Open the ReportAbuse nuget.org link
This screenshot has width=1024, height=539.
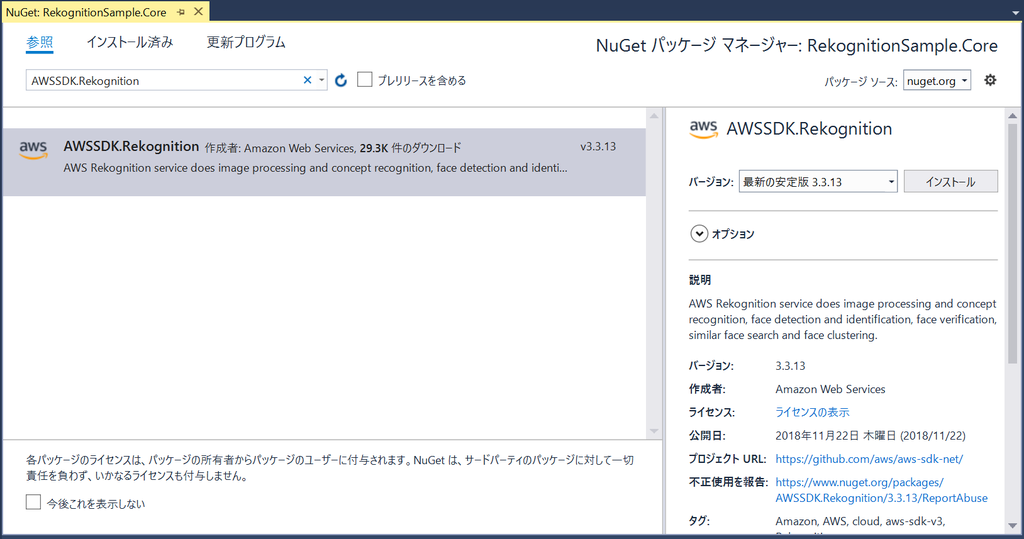click(x=881, y=490)
